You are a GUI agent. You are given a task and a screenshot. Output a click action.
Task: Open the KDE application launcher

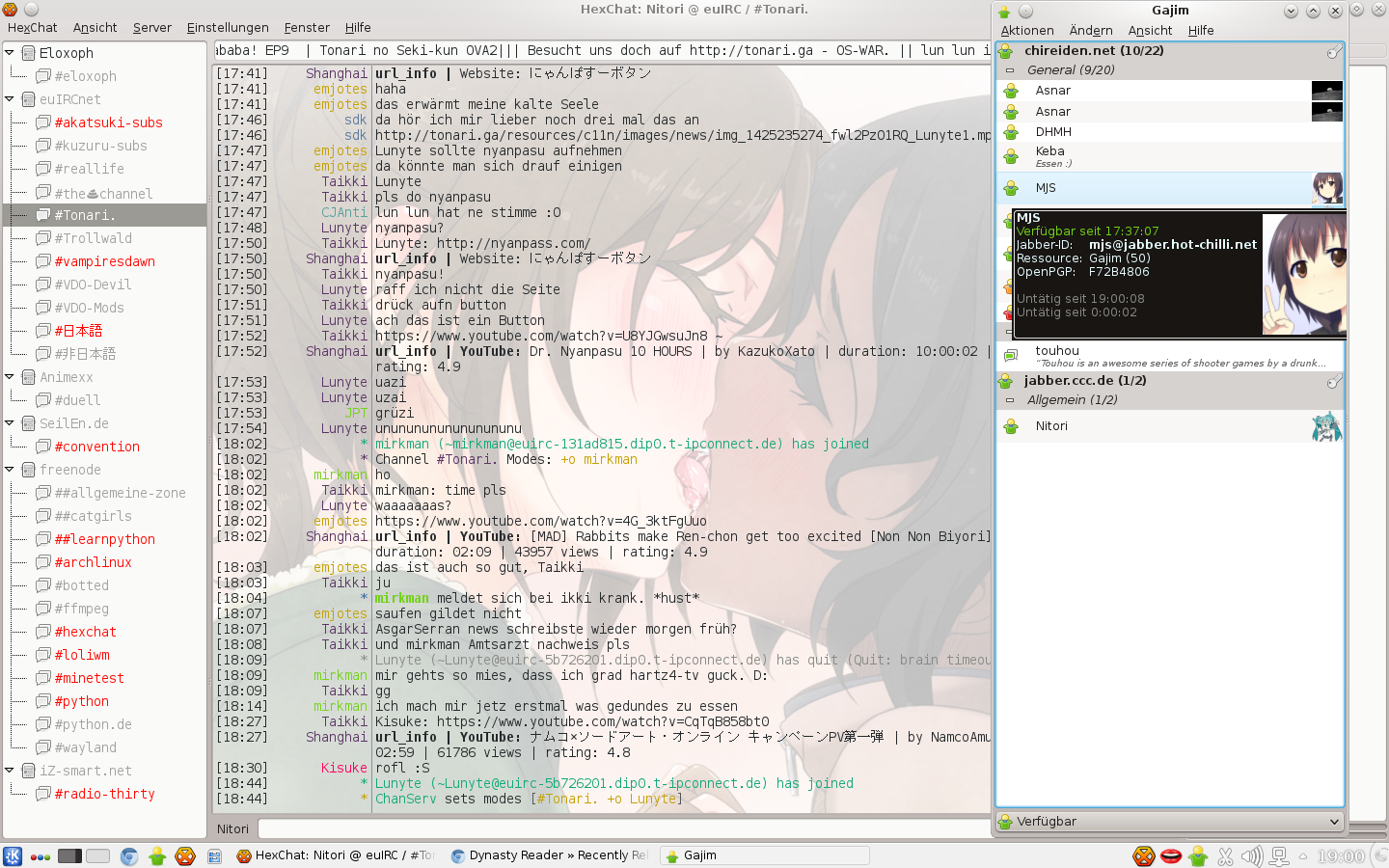click(13, 855)
